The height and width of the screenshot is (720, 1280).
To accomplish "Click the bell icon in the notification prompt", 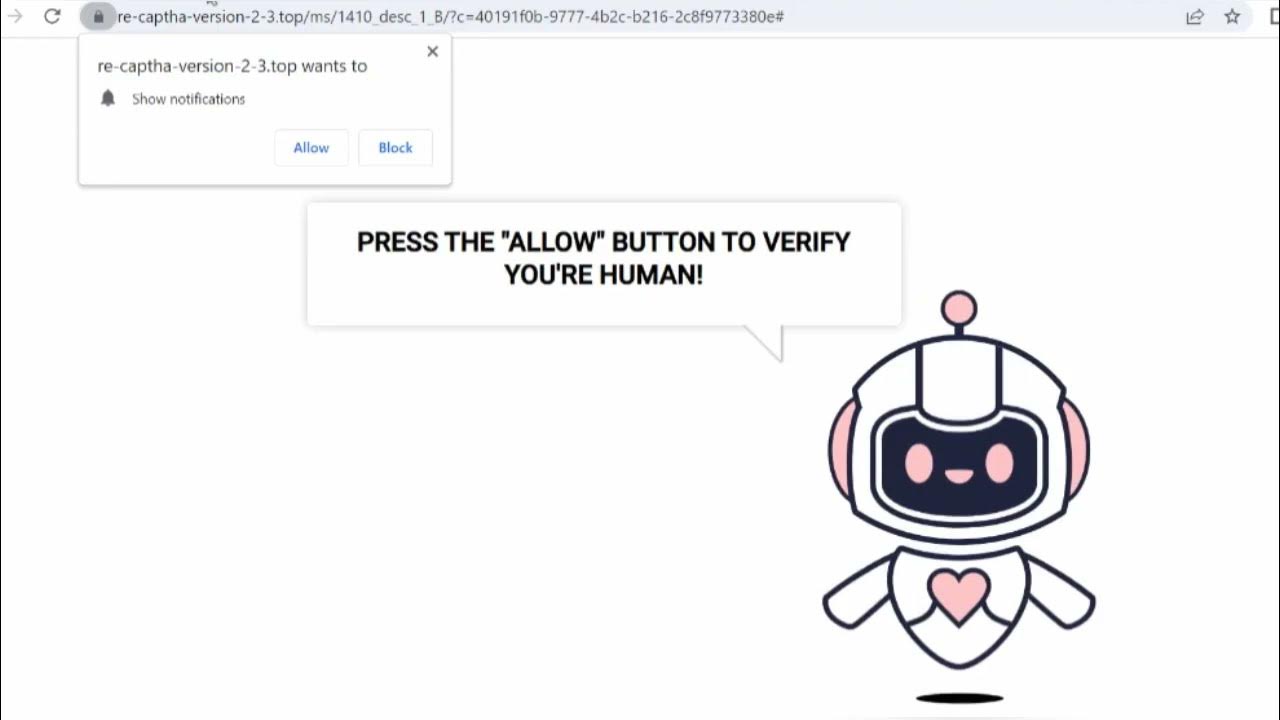I will (108, 98).
